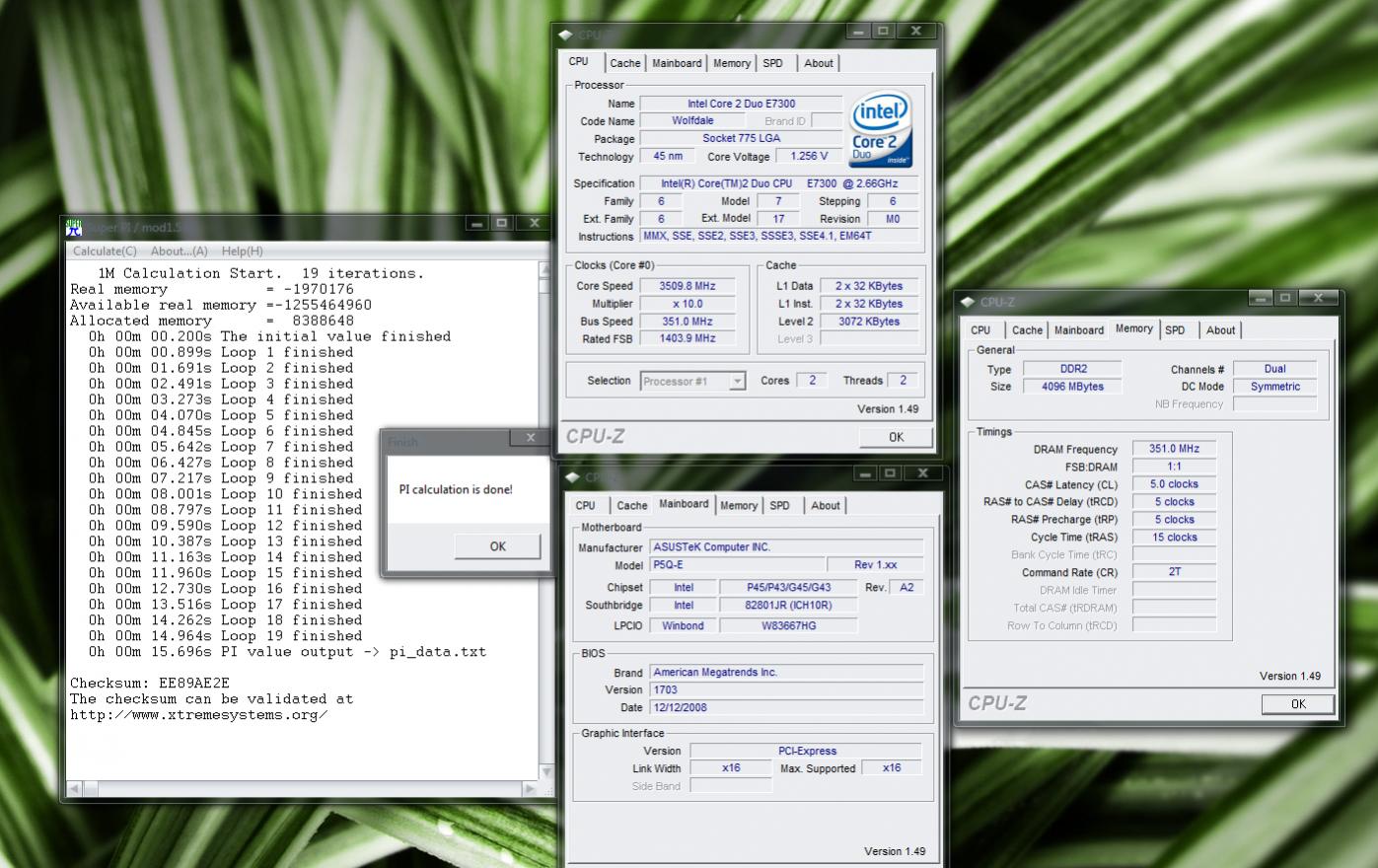The image size is (1378, 868).
Task: Click Manufacturer field ASUSTeK Computer INC.
Action: pyautogui.click(x=786, y=547)
